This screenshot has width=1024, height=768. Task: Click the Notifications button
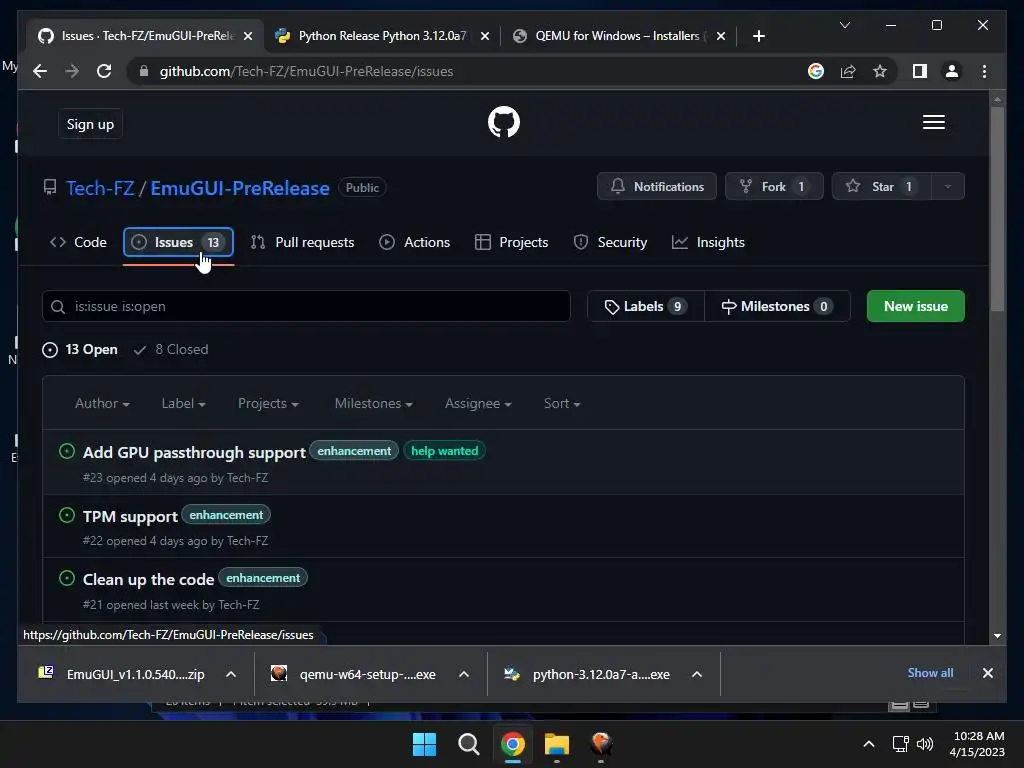point(657,187)
